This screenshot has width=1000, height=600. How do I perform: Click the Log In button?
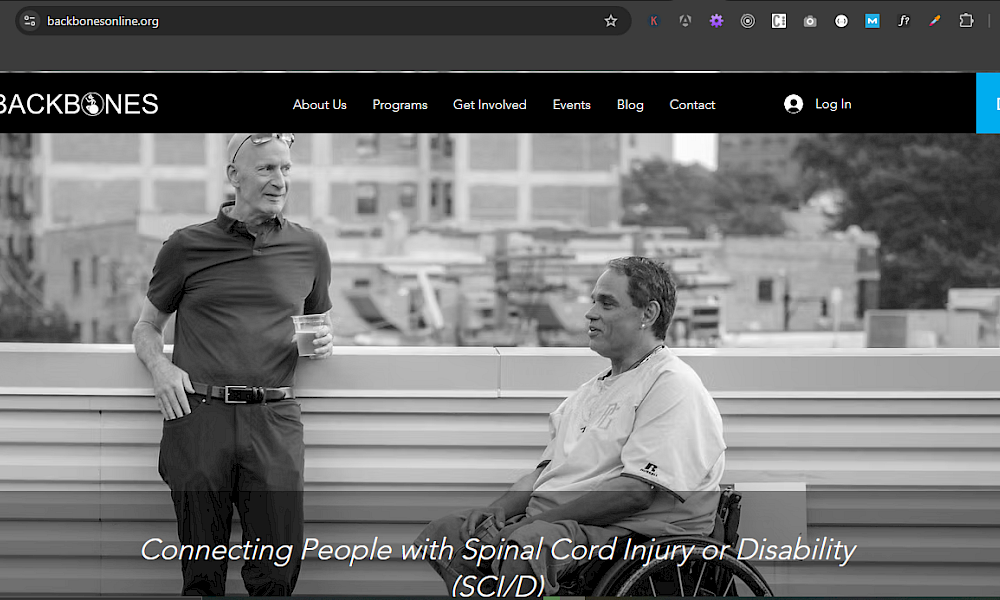833,104
